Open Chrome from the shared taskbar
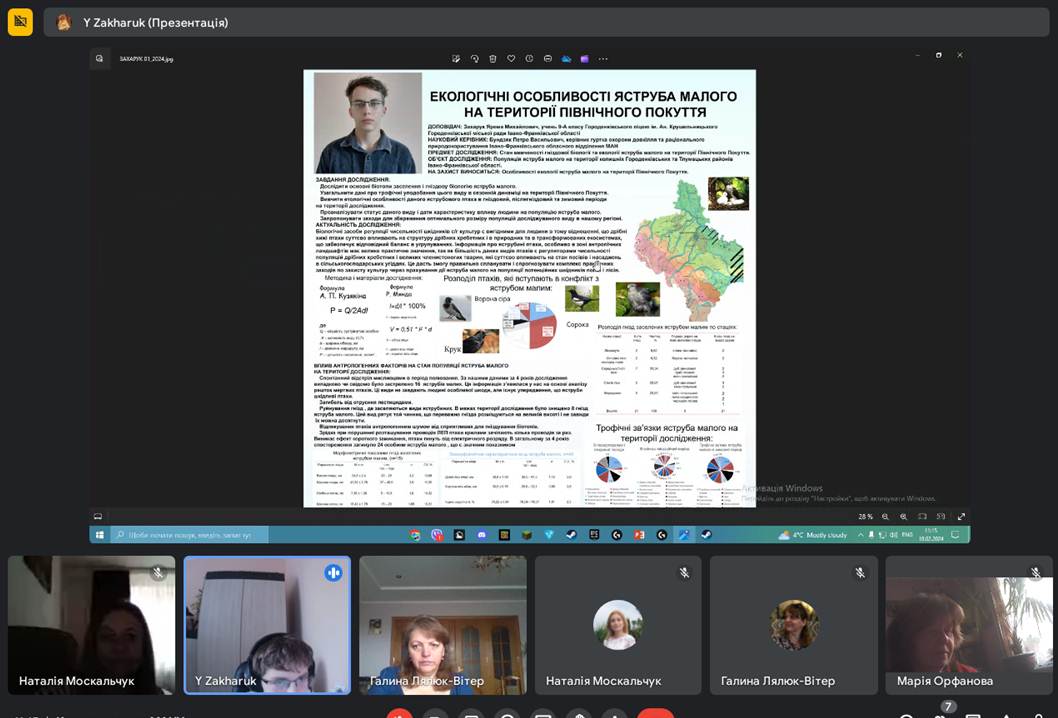Screen dimensions: 1058x718 pyautogui.click(x=415, y=535)
